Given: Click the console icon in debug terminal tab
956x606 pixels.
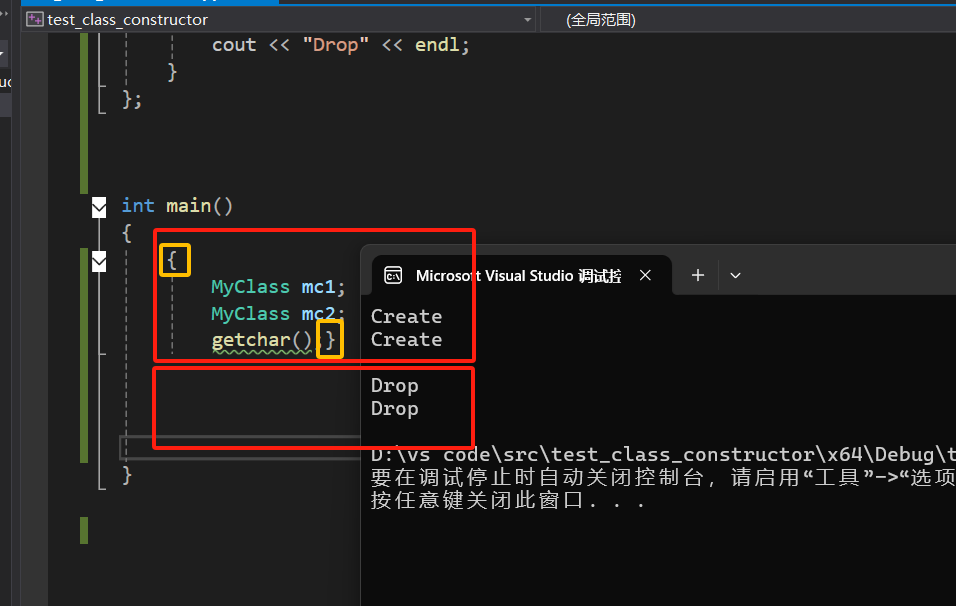Looking at the screenshot, I should pyautogui.click(x=393, y=276).
